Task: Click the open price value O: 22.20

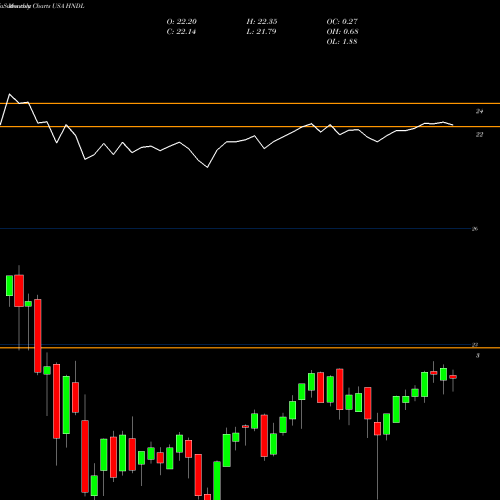Action: tap(182, 22)
